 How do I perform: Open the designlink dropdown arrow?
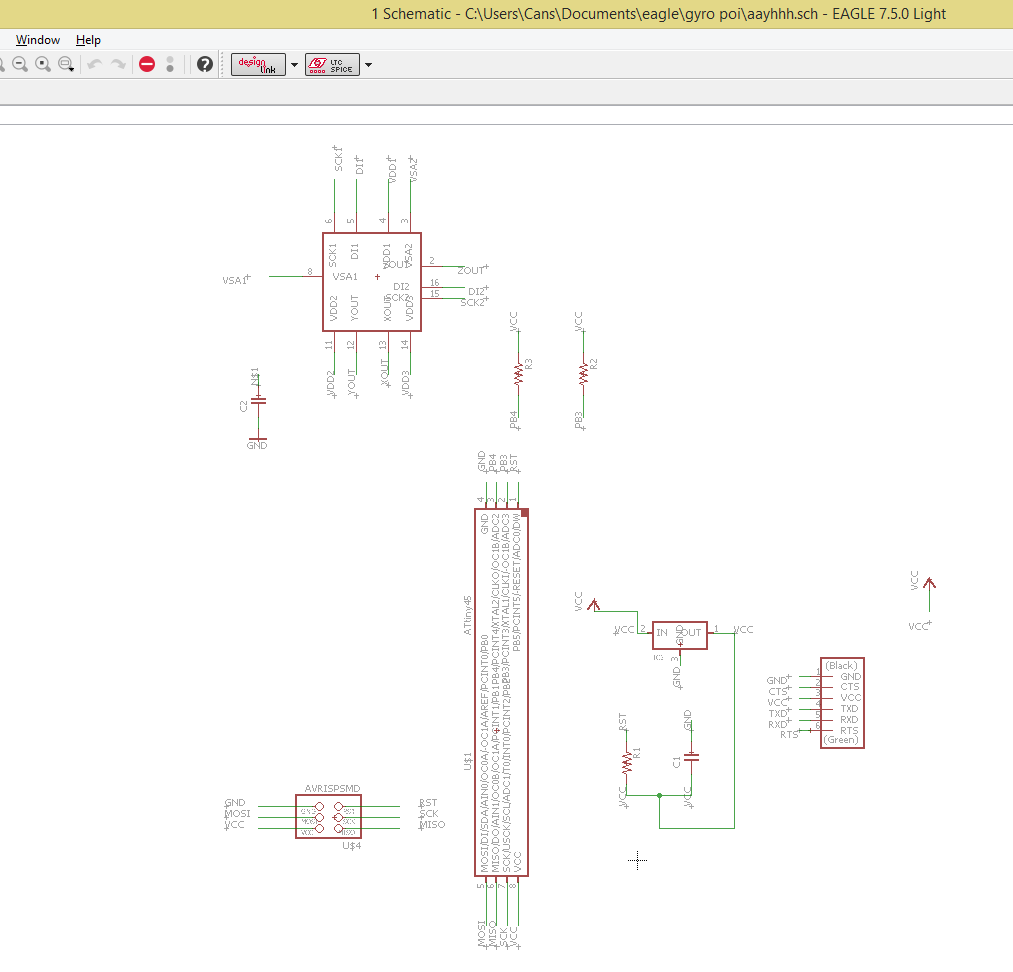coord(295,65)
